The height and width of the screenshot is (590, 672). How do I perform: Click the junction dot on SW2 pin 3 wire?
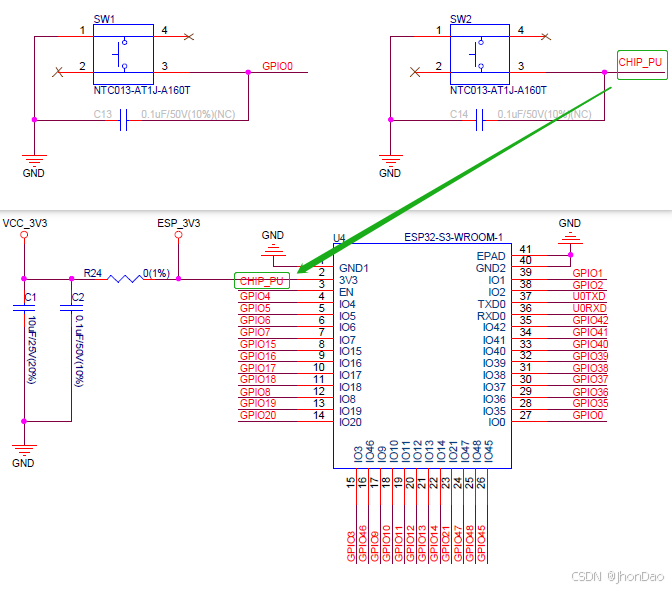point(604,72)
